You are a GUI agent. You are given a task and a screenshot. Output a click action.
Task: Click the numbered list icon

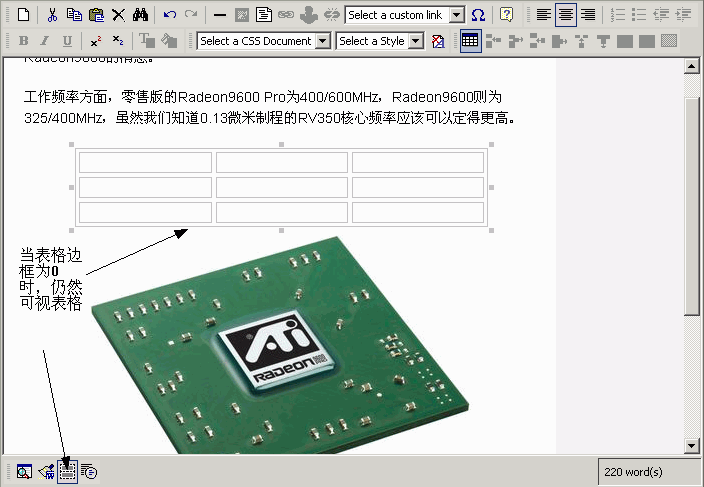[618, 15]
